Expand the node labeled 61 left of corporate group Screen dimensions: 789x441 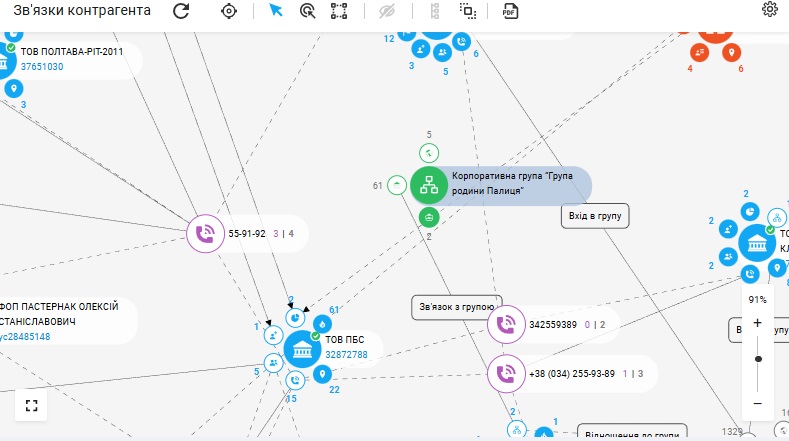397,185
